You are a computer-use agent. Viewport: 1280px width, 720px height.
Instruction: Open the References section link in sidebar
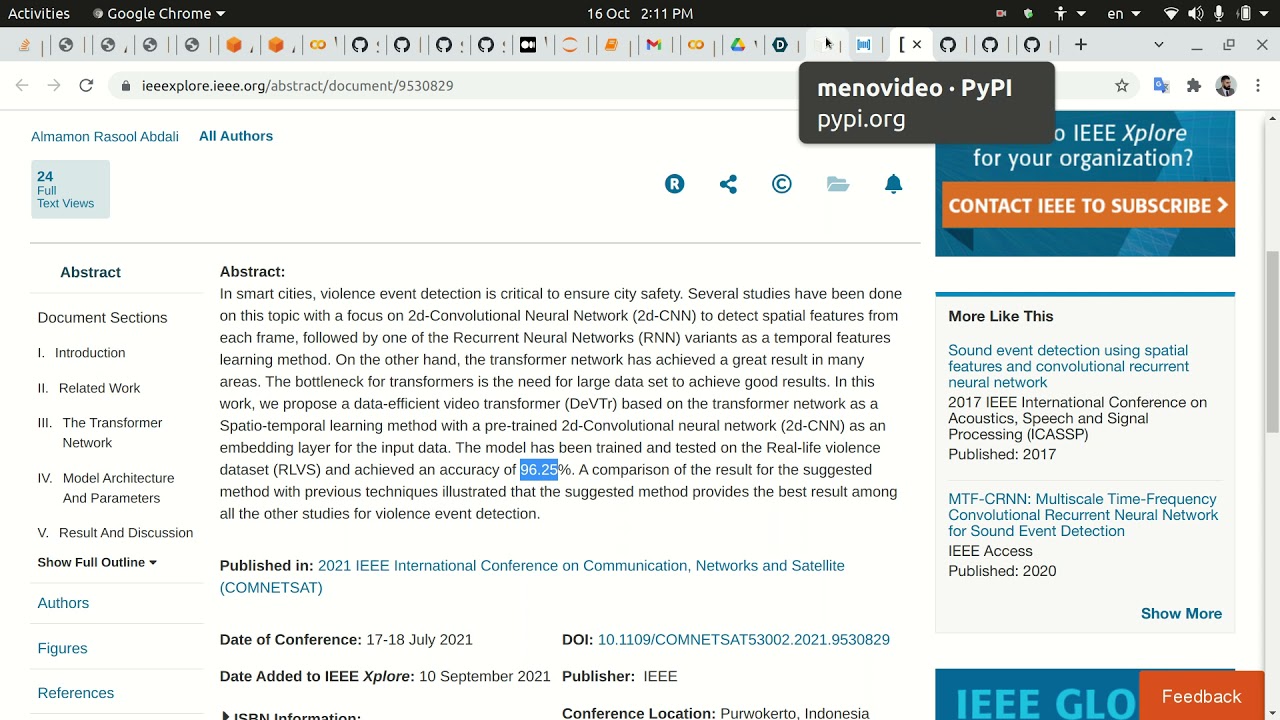click(76, 693)
